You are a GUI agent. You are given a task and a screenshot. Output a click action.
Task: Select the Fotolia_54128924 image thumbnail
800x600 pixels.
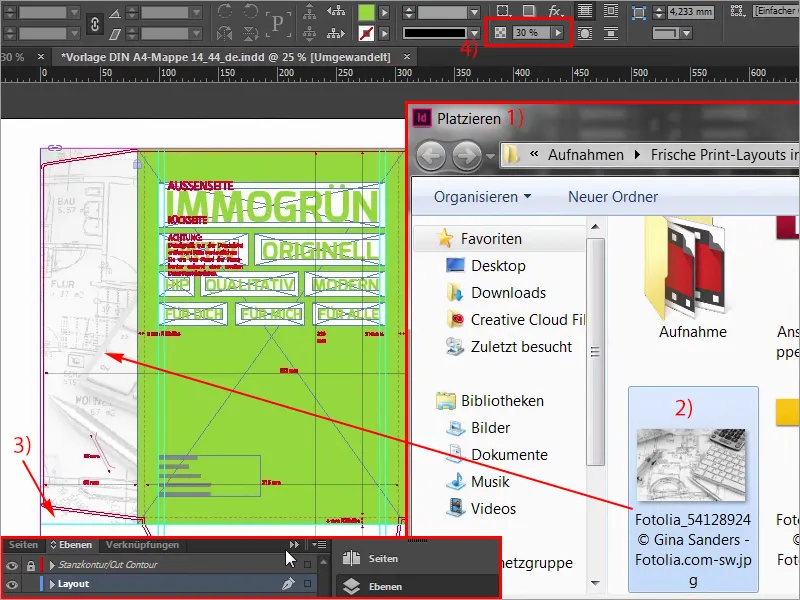coord(693,465)
